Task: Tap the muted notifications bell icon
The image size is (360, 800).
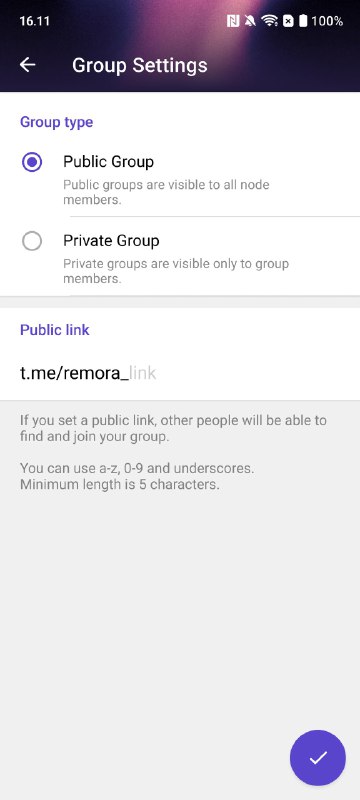Action: click(x=250, y=21)
